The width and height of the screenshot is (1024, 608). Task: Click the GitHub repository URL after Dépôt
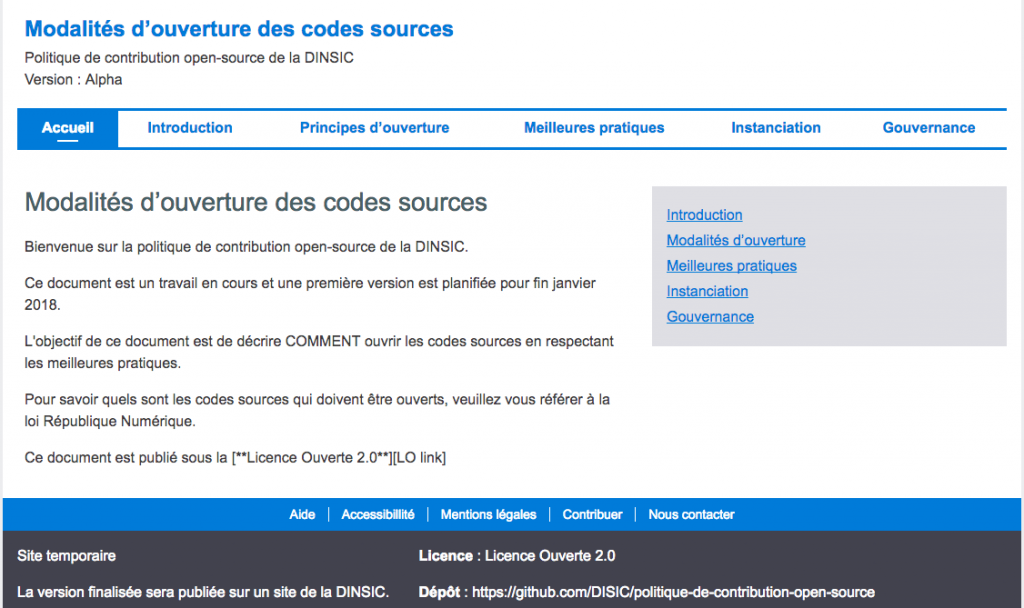pos(673,592)
